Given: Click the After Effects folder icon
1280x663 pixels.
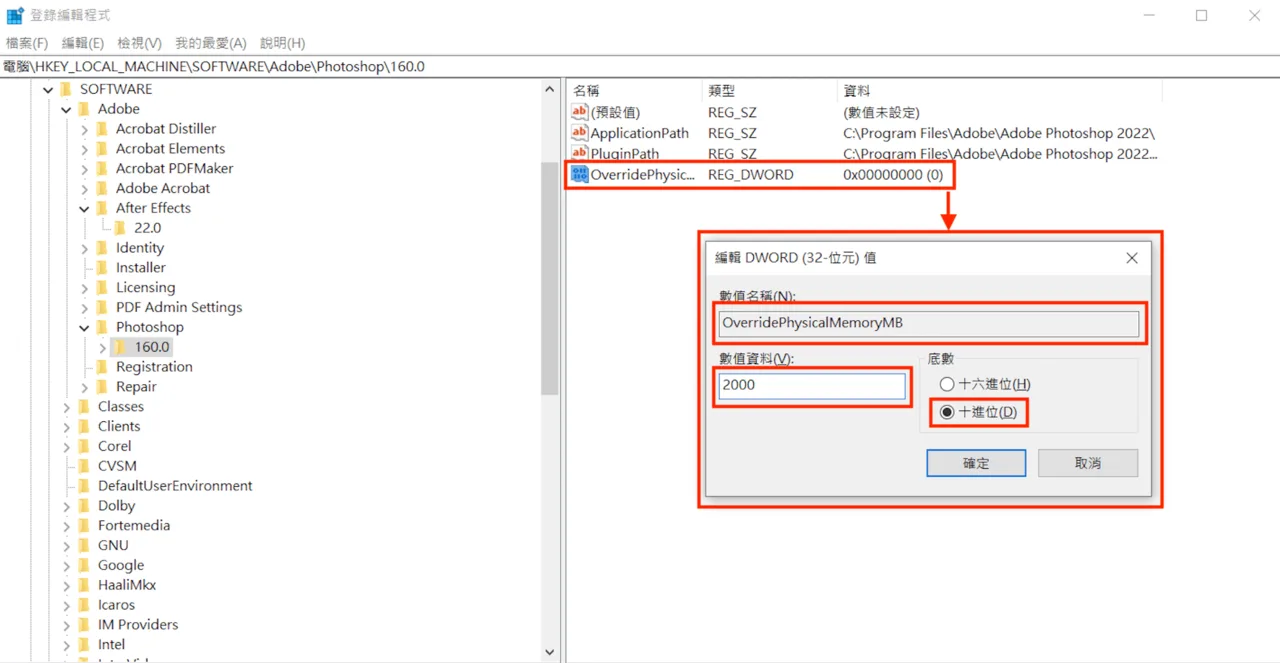Looking at the screenshot, I should coord(102,208).
